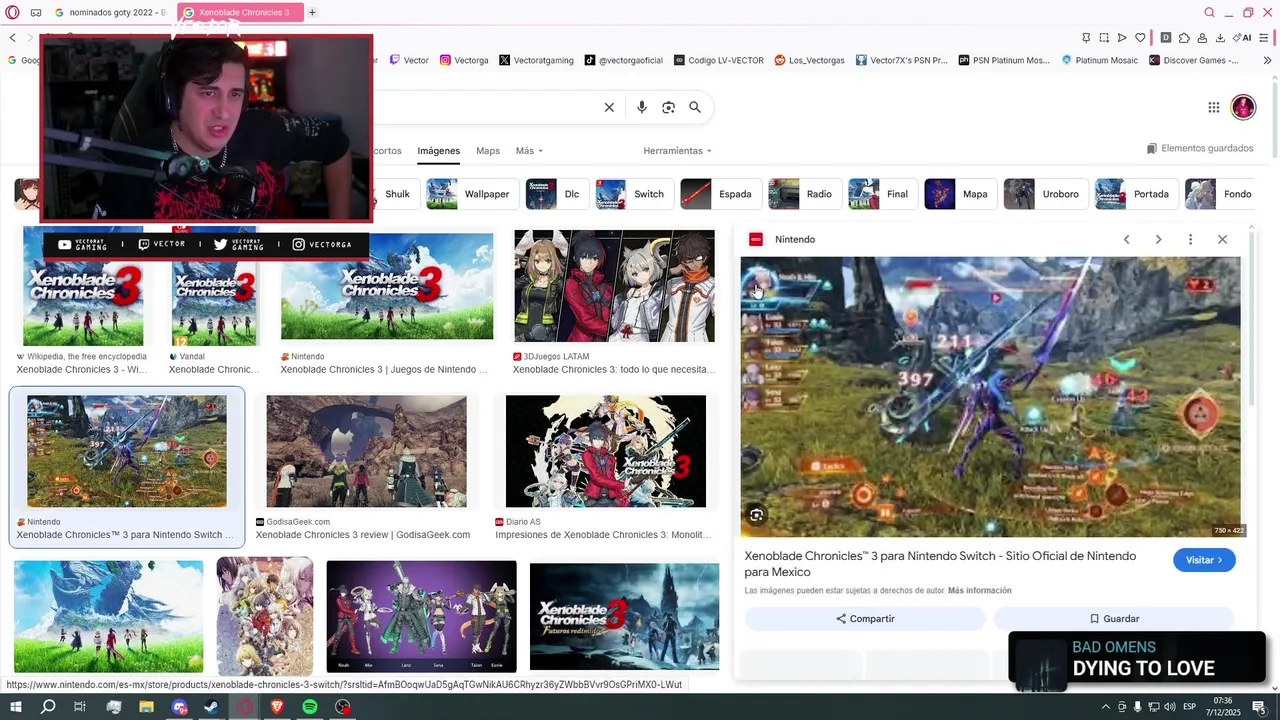This screenshot has height=720, width=1280.
Task: Open the extensions puzzle icon
Action: coord(1184,38)
